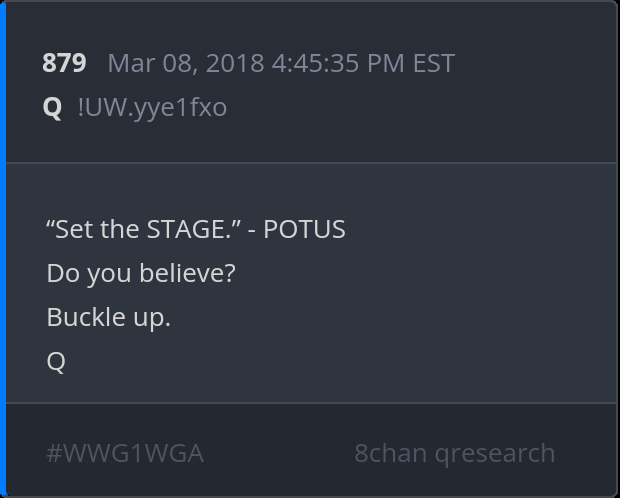This screenshot has width=620, height=498.
Task: Select the "Do you believe?" line
Action: click(141, 273)
